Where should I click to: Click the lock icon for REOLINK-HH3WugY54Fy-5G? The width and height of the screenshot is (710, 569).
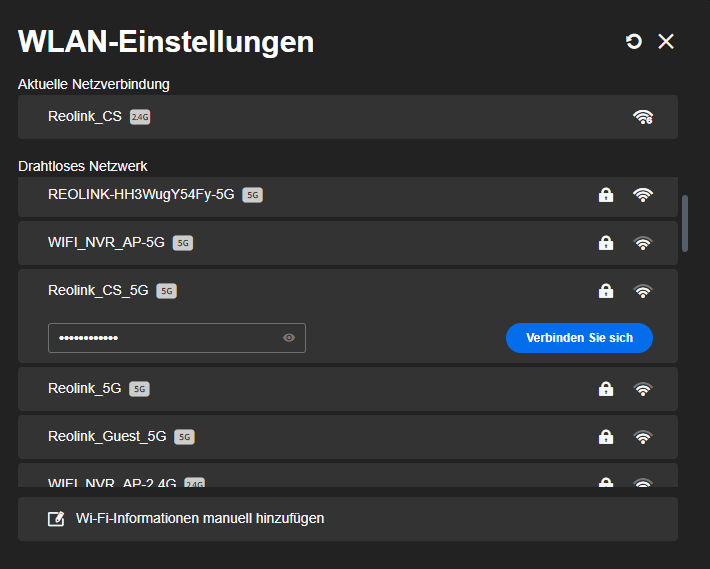click(x=606, y=195)
